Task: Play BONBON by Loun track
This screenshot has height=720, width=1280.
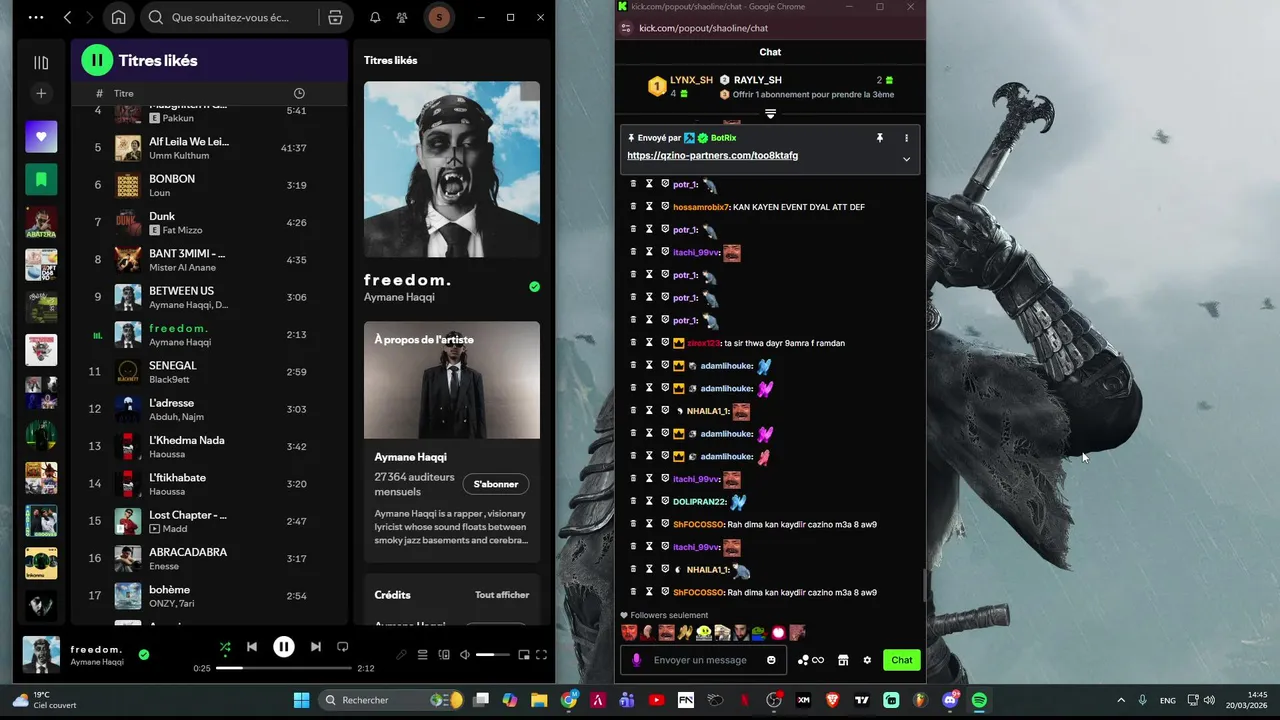Action: (210, 185)
